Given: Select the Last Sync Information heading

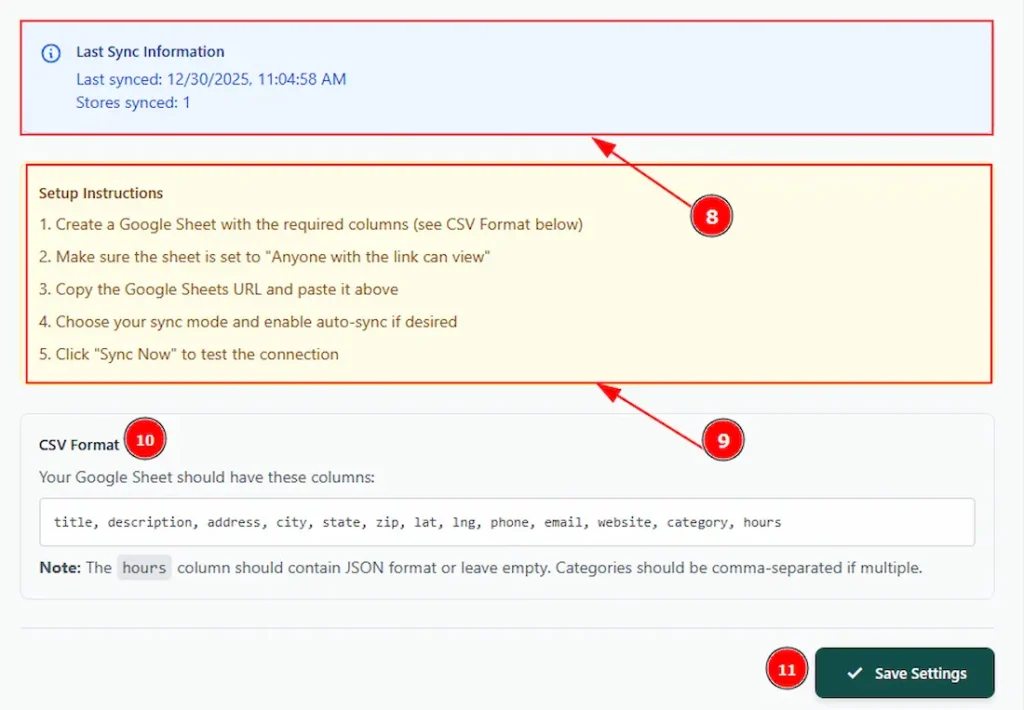Looking at the screenshot, I should click(x=150, y=52).
